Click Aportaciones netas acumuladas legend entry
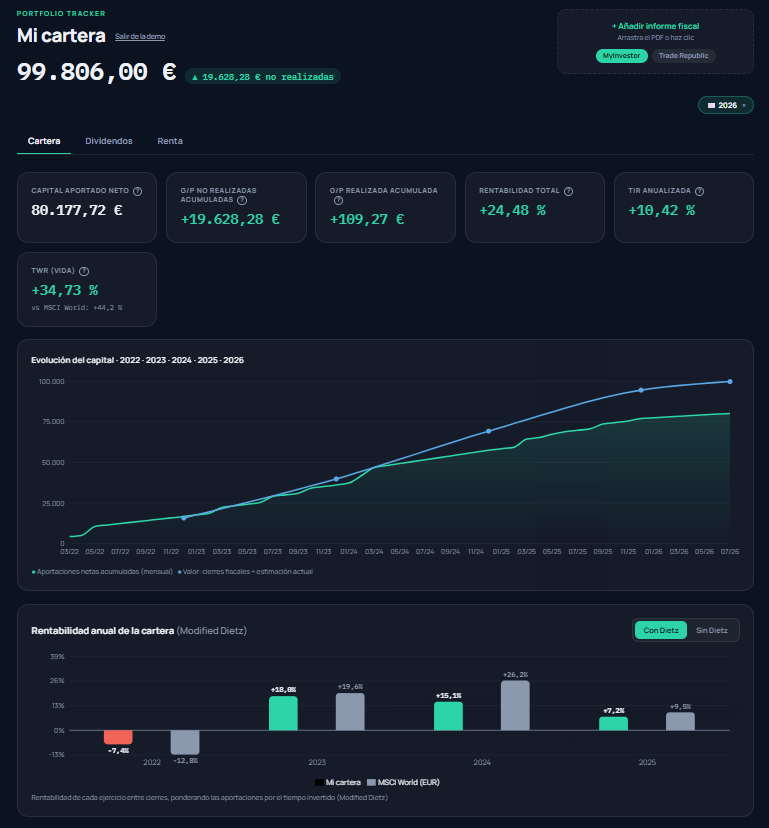Viewport: 769px width, 828px height. pyautogui.click(x=102, y=571)
